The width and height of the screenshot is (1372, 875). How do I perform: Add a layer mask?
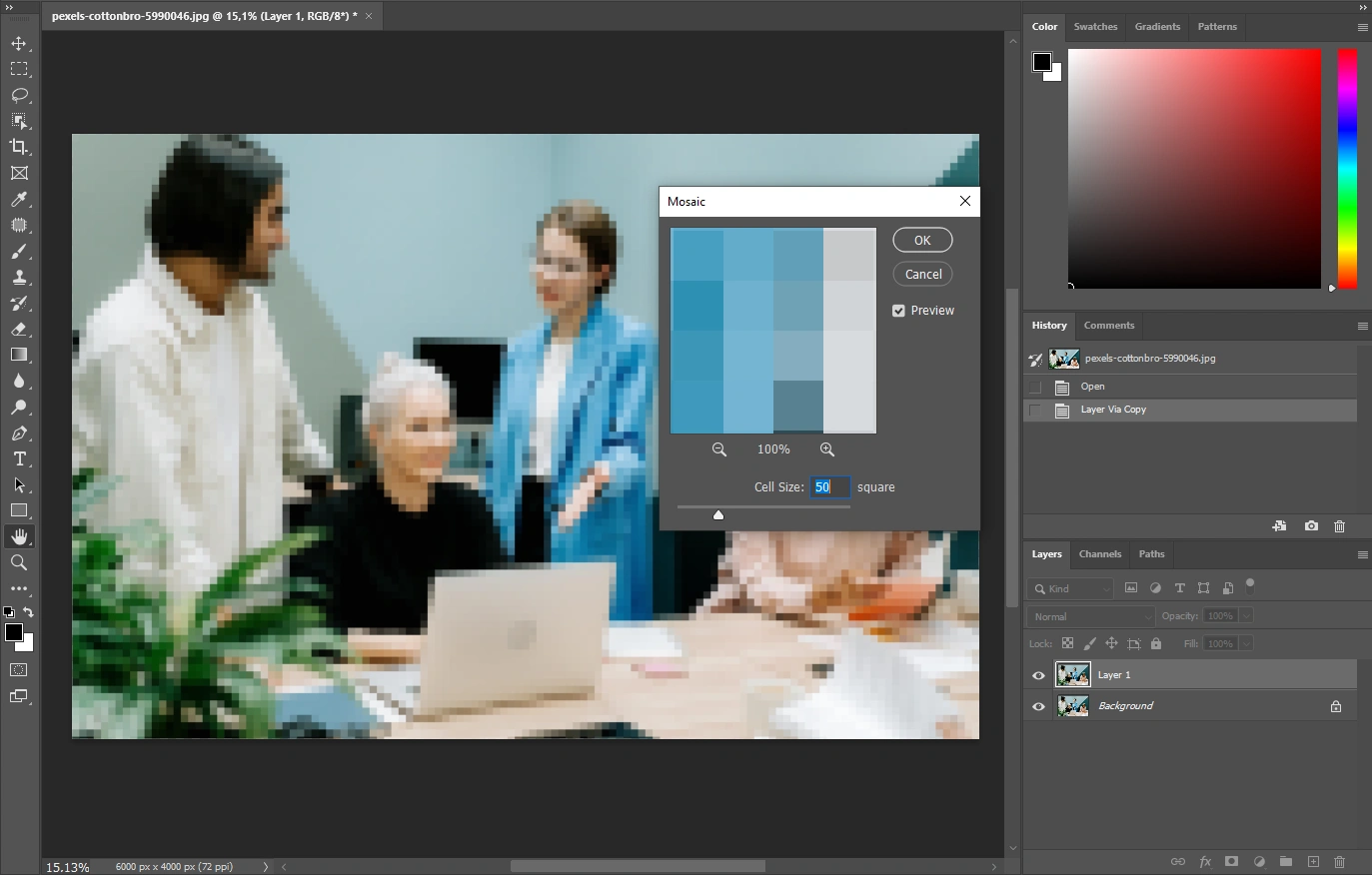[x=1231, y=862]
